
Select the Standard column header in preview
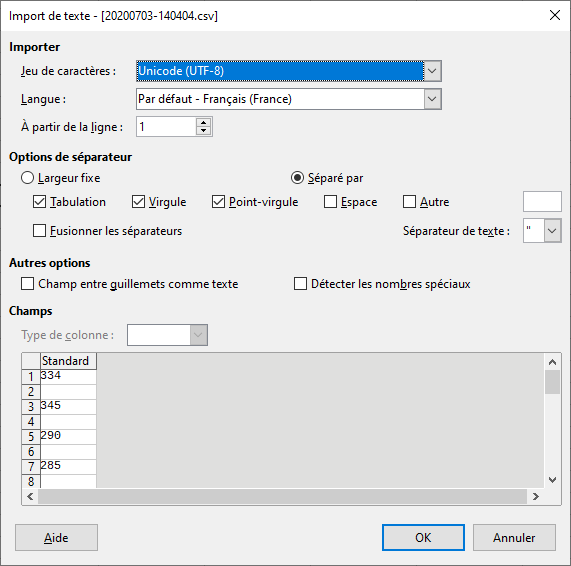click(68, 361)
